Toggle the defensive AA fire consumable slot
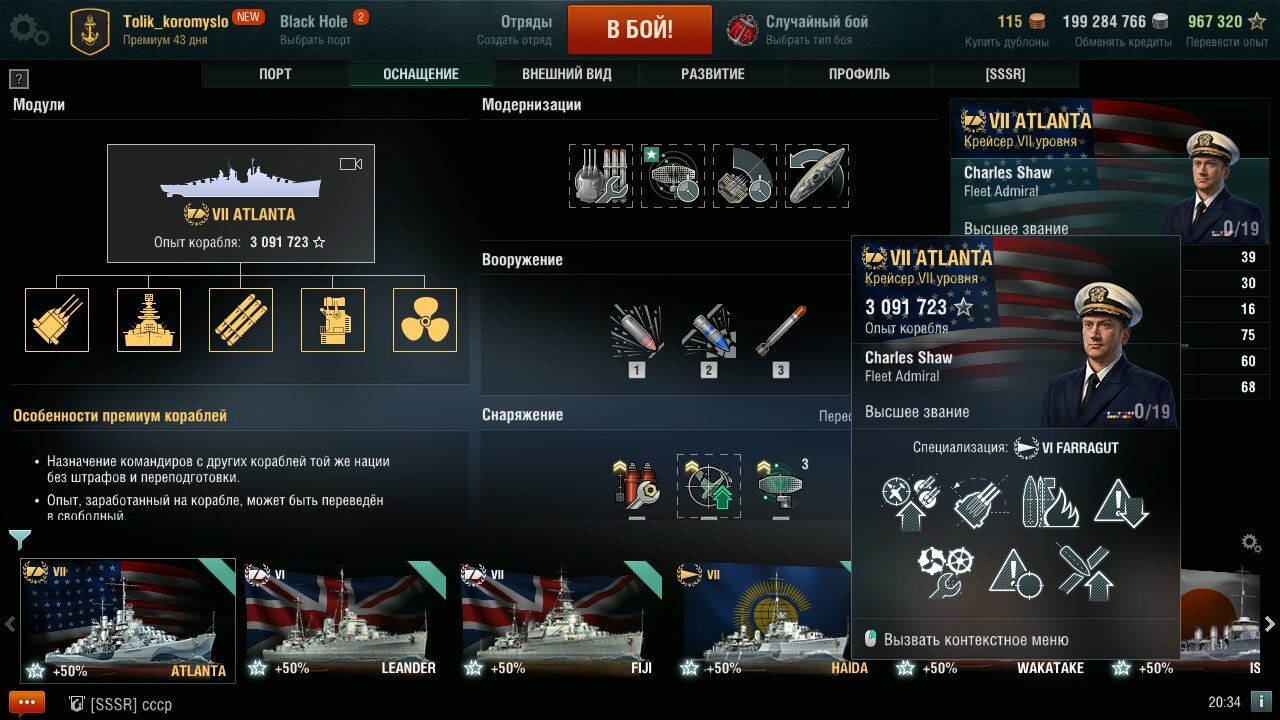This screenshot has width=1280, height=720. click(709, 485)
